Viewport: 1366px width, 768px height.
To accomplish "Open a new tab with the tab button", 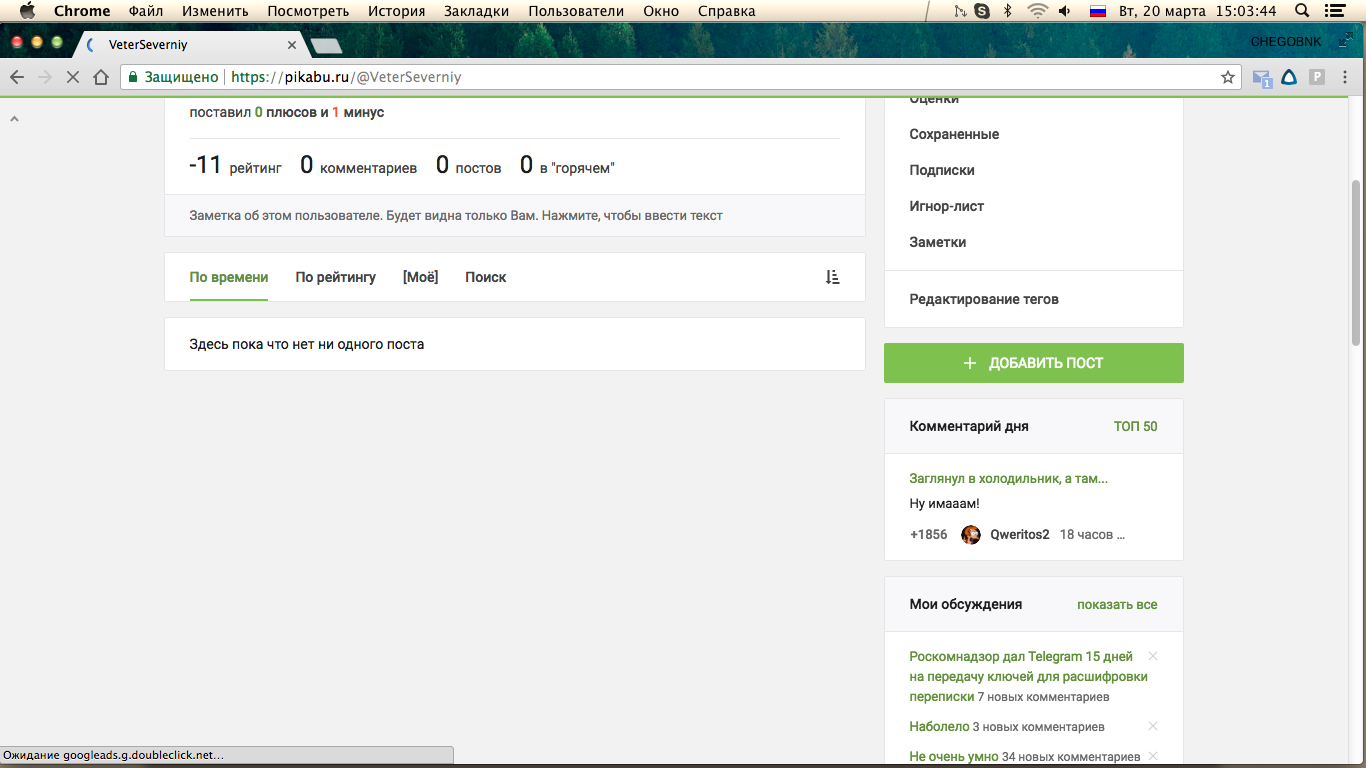I will coord(326,46).
